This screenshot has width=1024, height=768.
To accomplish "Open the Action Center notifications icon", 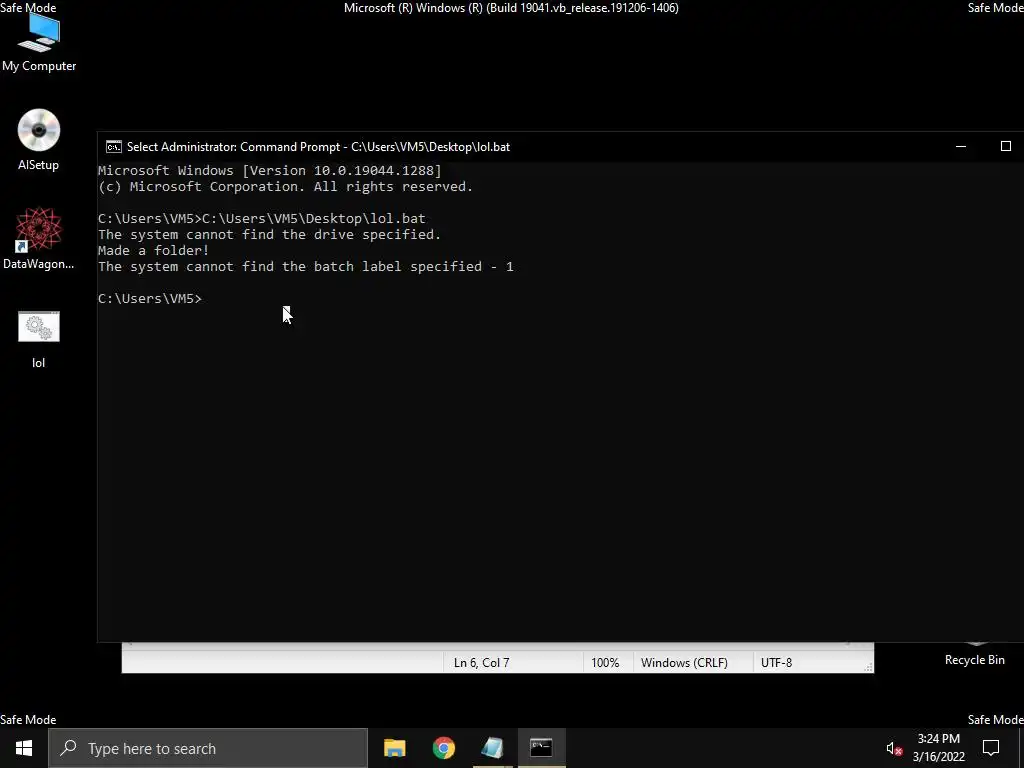I will [x=991, y=748].
